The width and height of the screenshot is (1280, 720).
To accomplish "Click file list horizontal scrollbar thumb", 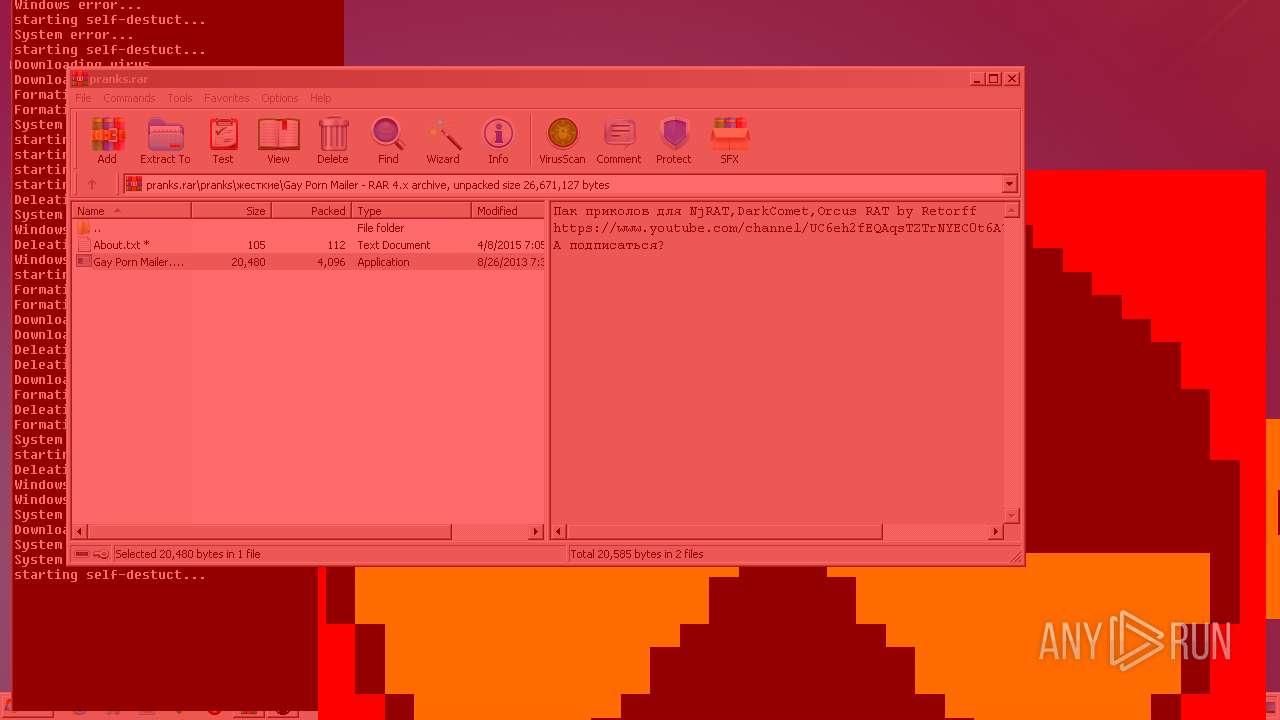I will tap(269, 532).
